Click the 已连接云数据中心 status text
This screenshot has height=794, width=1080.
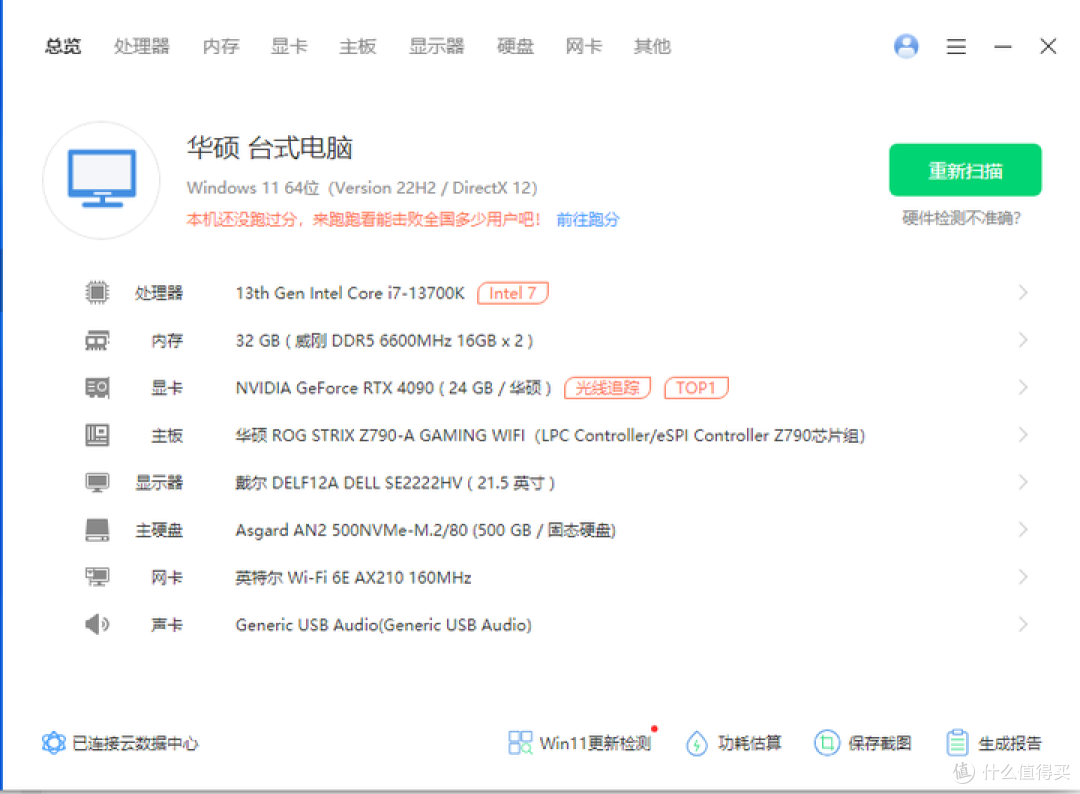coord(136,744)
